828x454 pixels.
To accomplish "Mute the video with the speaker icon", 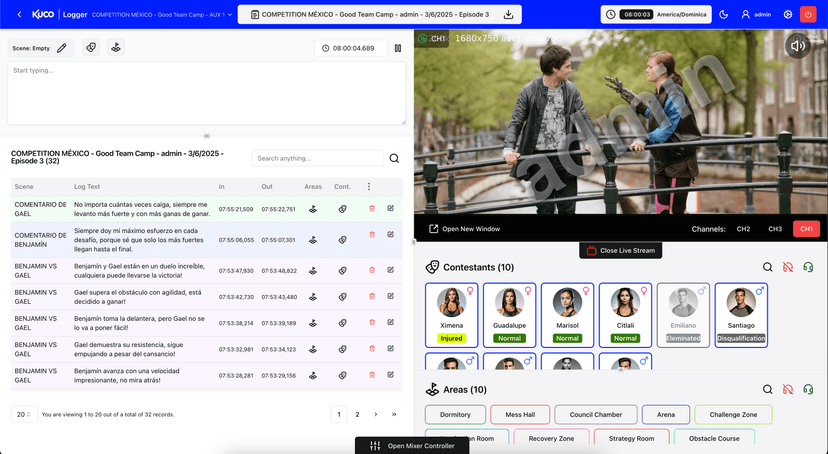I will tap(797, 45).
